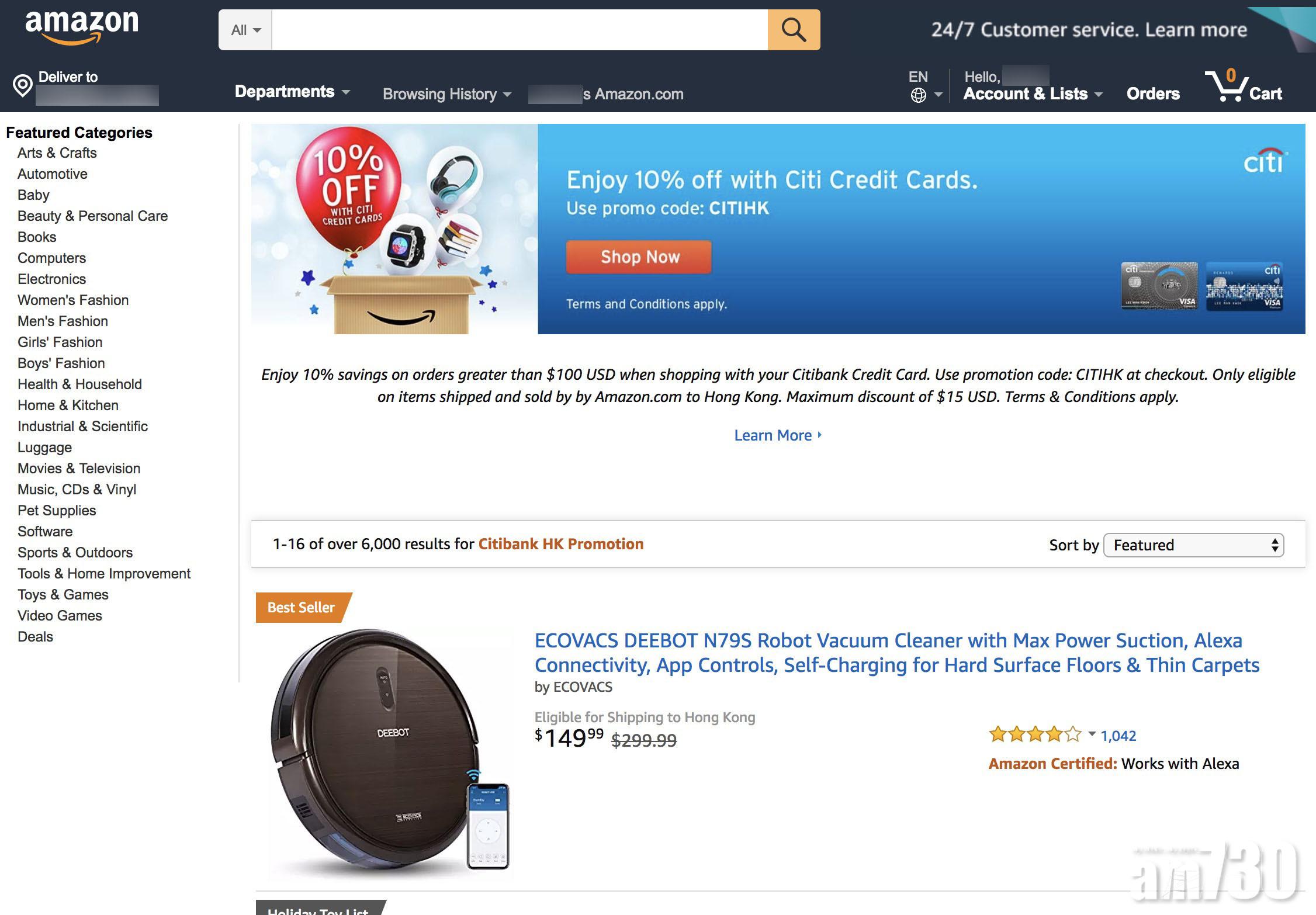
Task: Open the Sort by Featured dropdown
Action: pyautogui.click(x=1193, y=545)
